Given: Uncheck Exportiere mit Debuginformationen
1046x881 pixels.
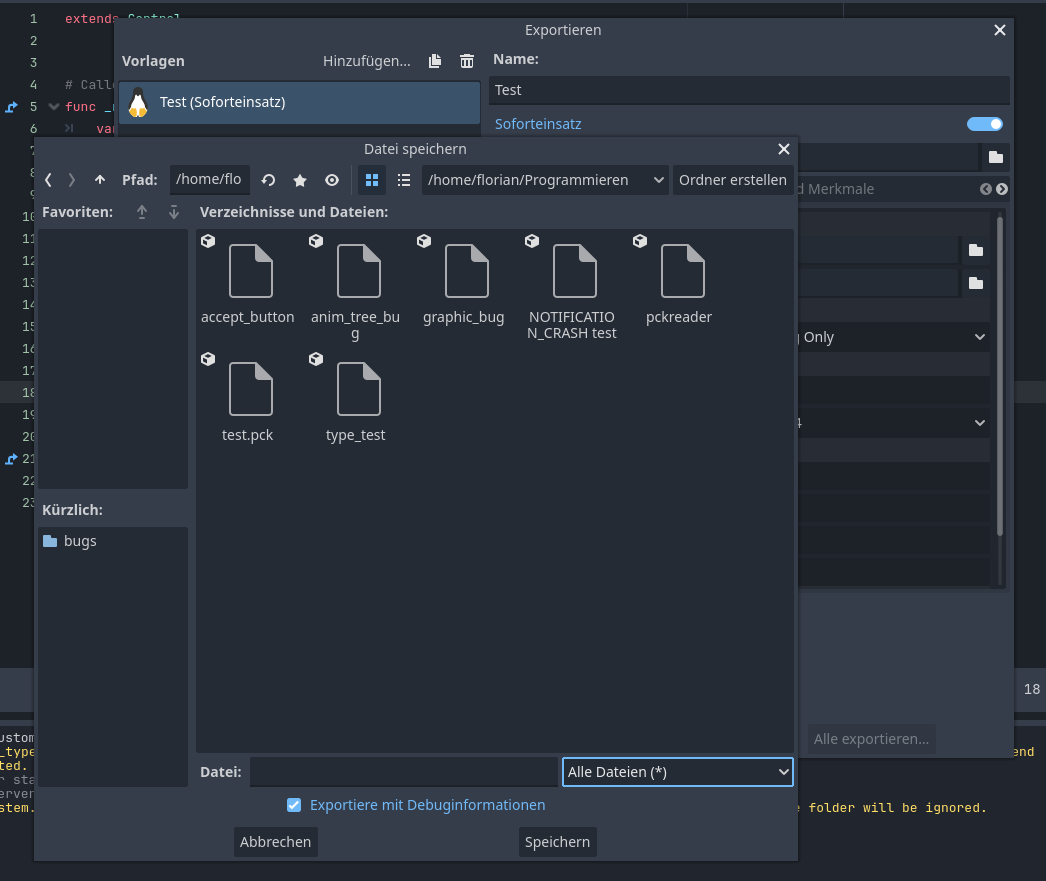Looking at the screenshot, I should (293, 805).
